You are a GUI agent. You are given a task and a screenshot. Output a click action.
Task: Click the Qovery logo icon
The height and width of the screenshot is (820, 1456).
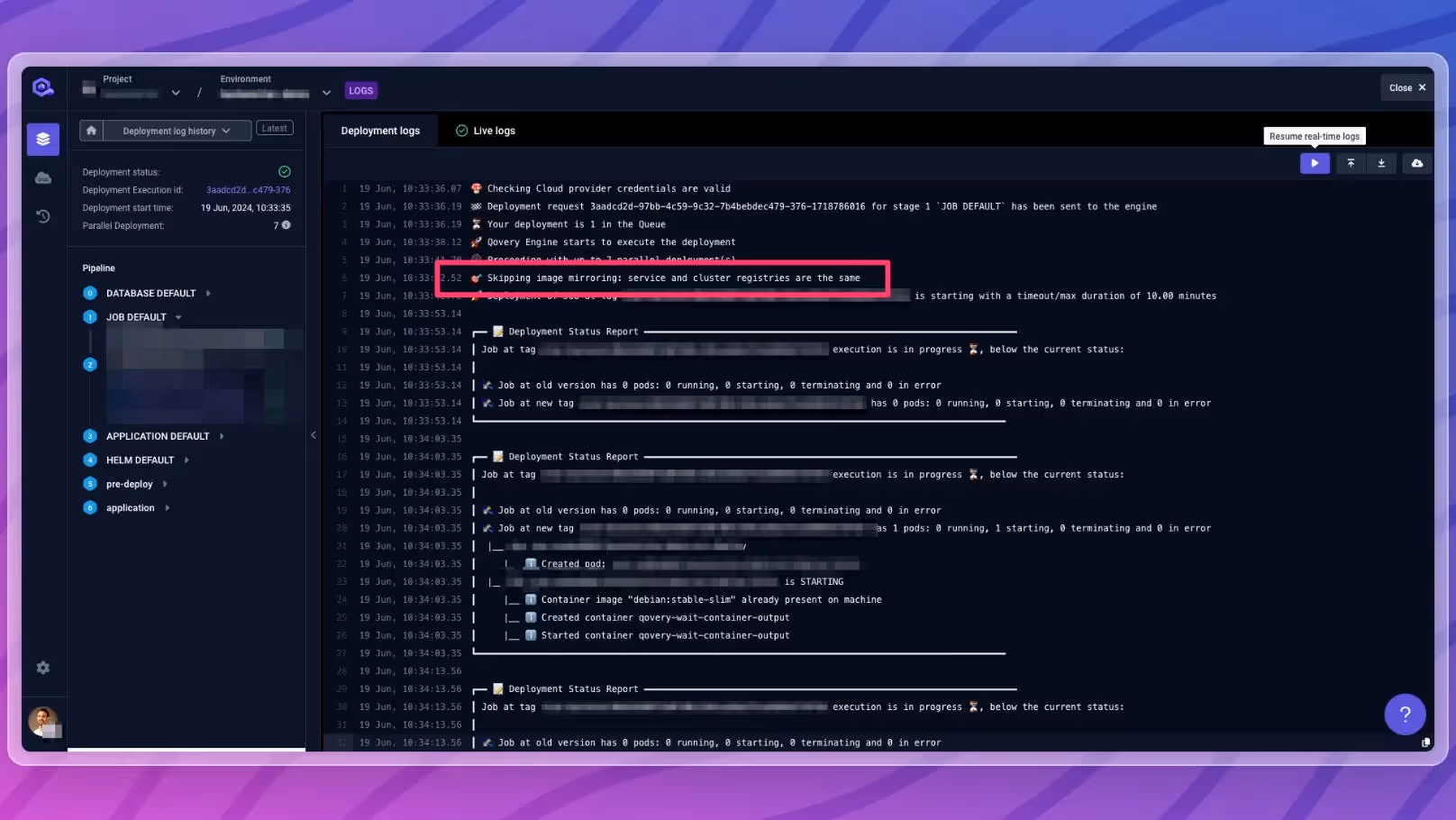tap(42, 87)
